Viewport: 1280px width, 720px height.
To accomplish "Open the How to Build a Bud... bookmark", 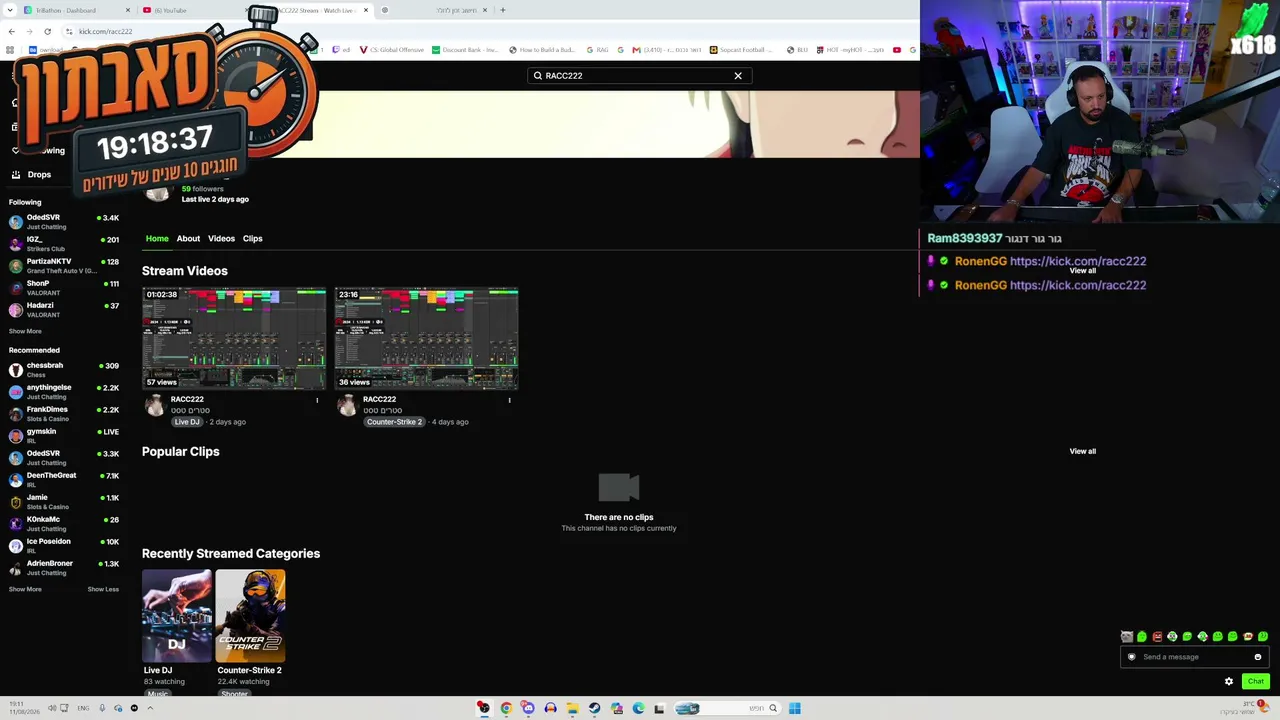I will click(541, 49).
